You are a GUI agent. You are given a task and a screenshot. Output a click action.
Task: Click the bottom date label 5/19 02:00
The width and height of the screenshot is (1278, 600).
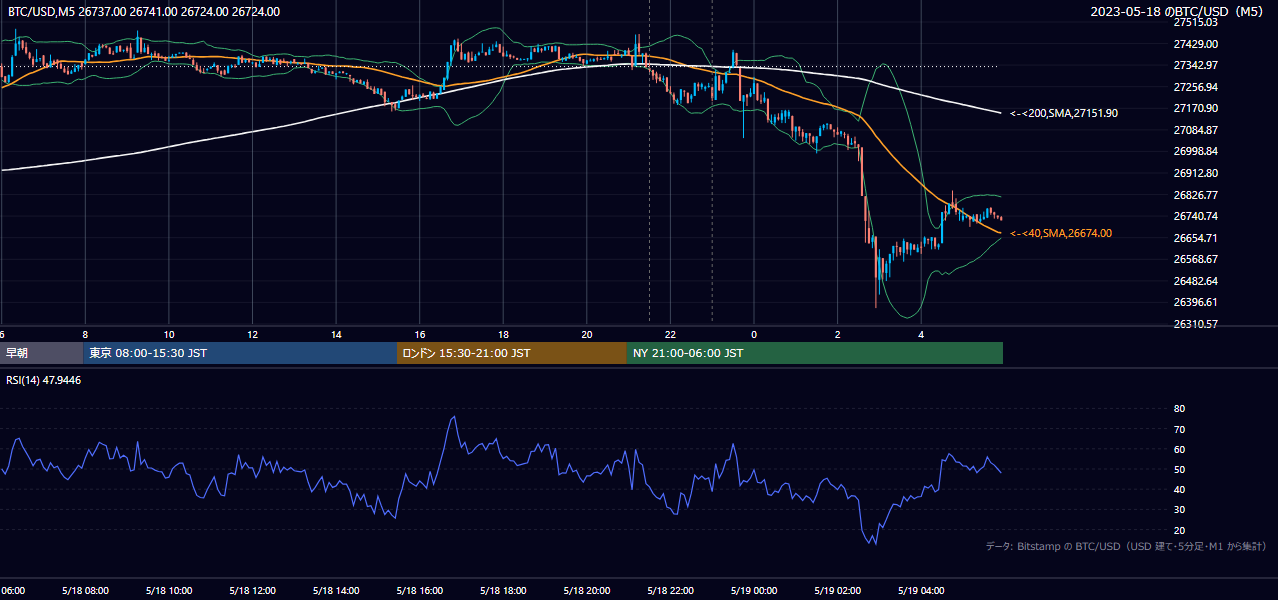click(x=837, y=591)
